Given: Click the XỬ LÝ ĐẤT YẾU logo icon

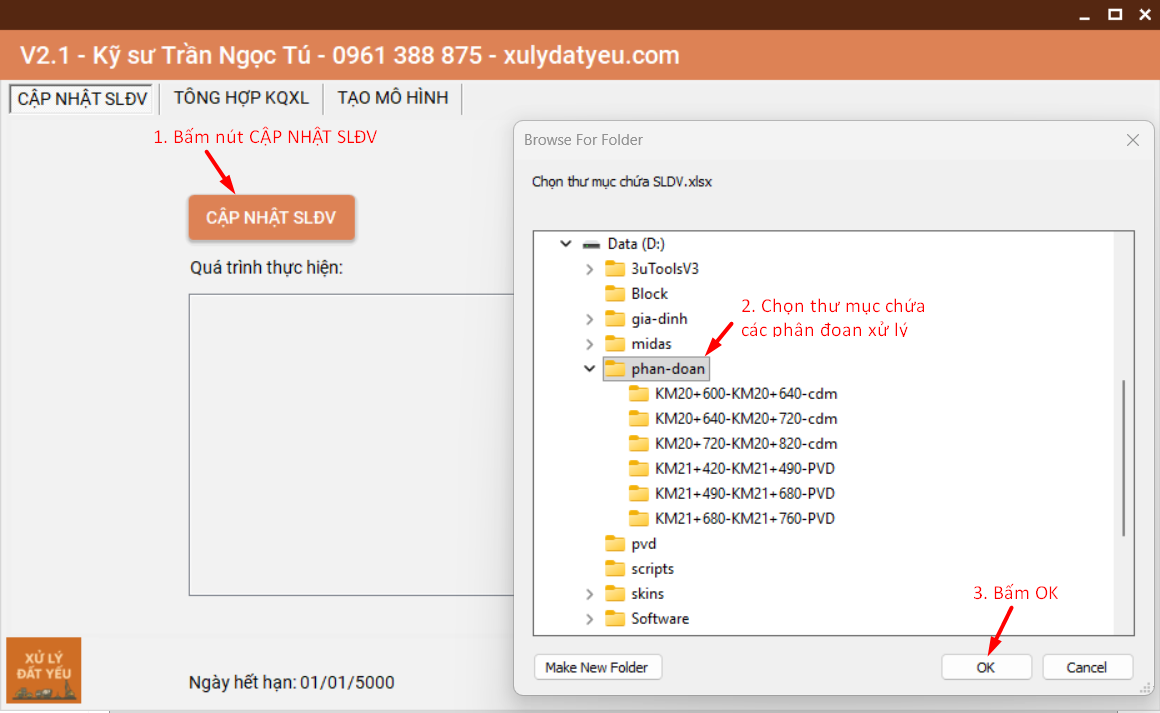Looking at the screenshot, I should 43,670.
